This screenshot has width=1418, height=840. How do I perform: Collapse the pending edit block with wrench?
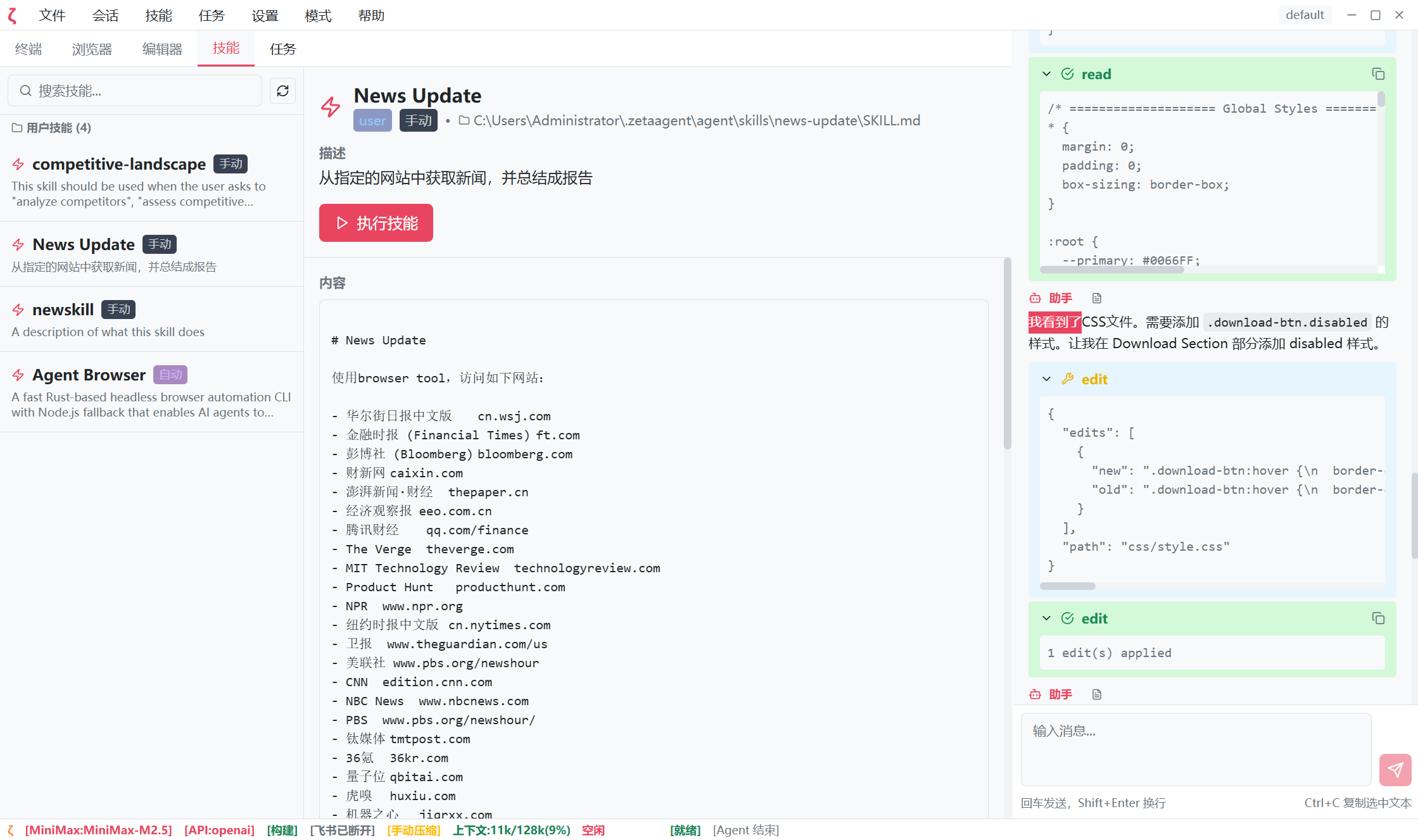tap(1046, 379)
